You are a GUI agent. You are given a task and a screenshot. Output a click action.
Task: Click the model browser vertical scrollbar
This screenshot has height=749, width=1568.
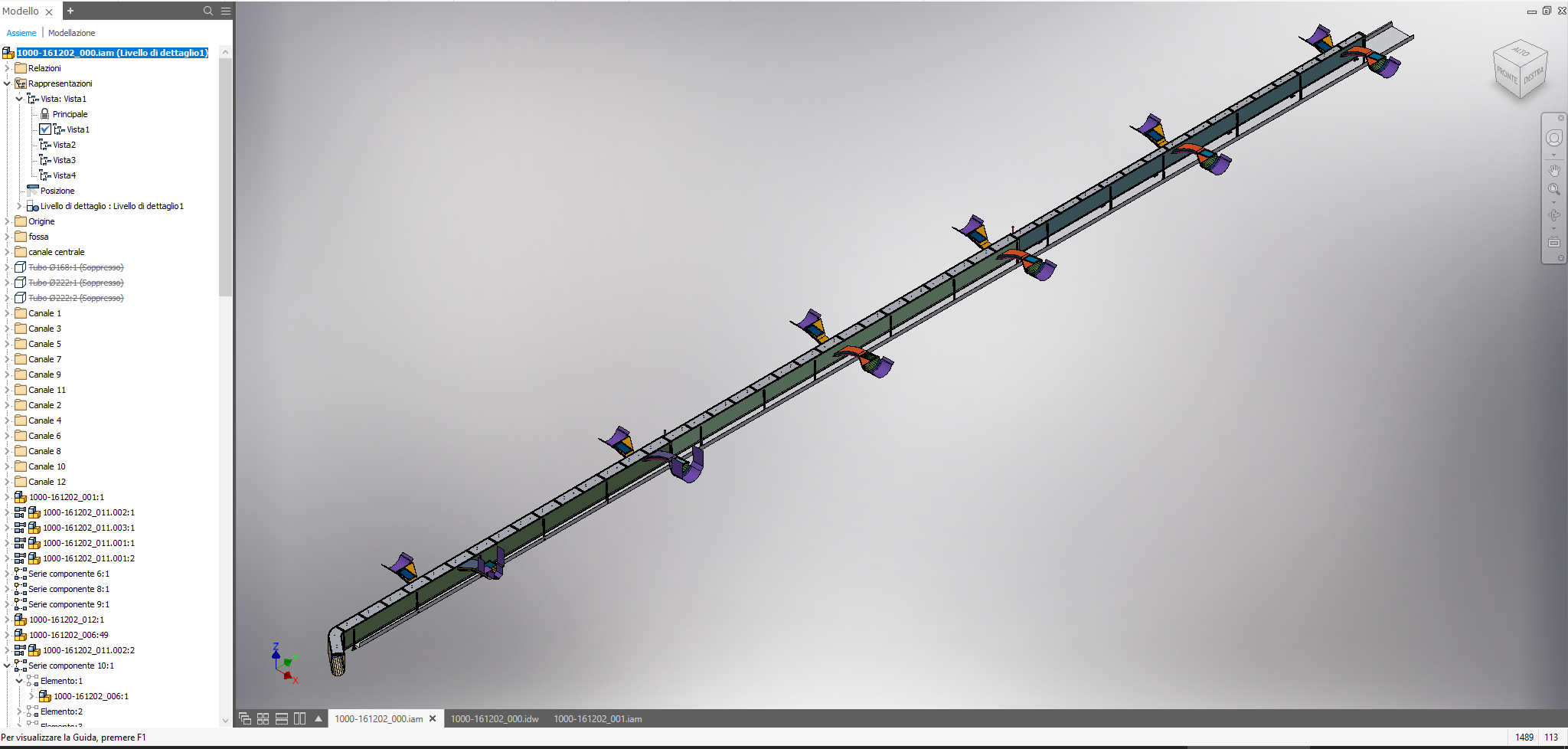click(225, 176)
